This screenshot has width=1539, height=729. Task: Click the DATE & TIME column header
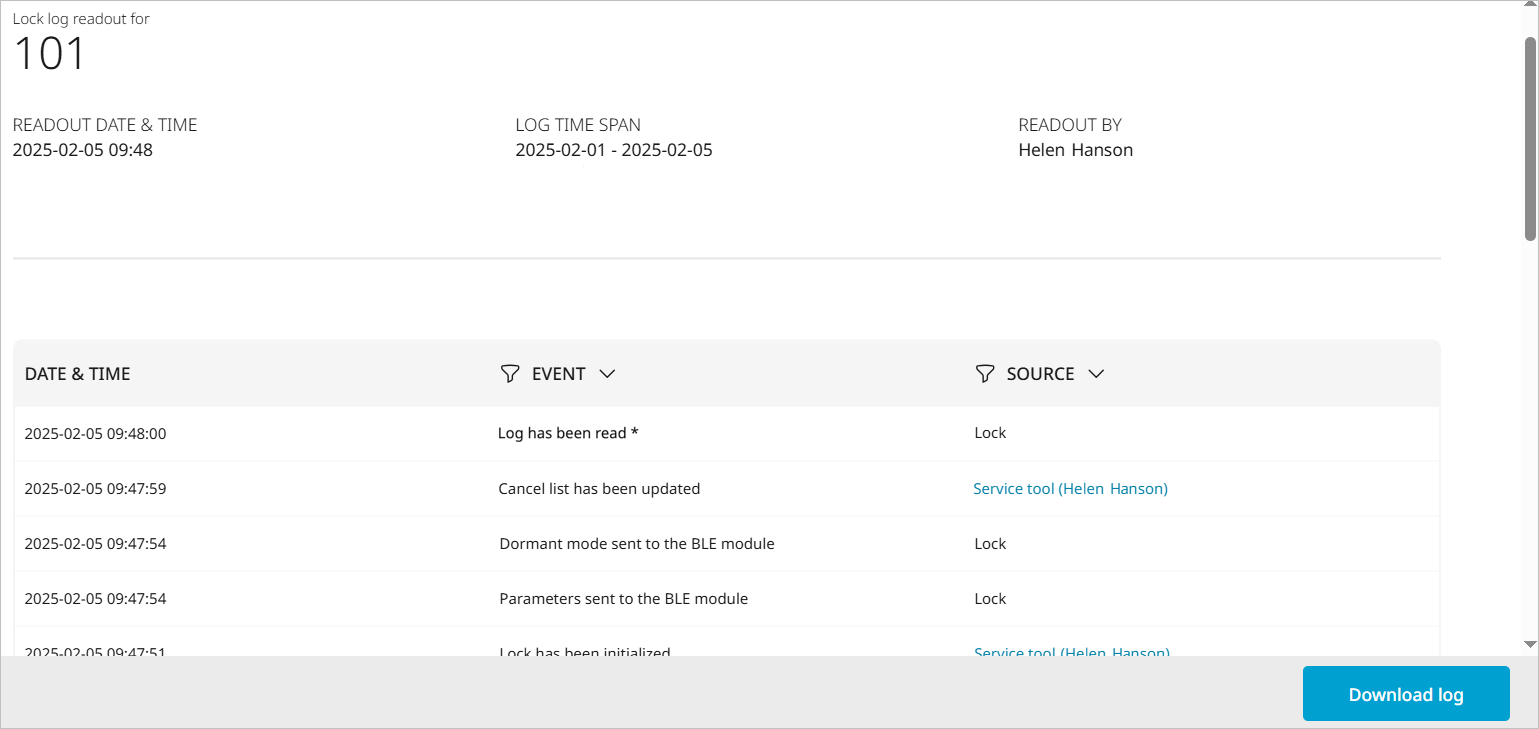[78, 374]
